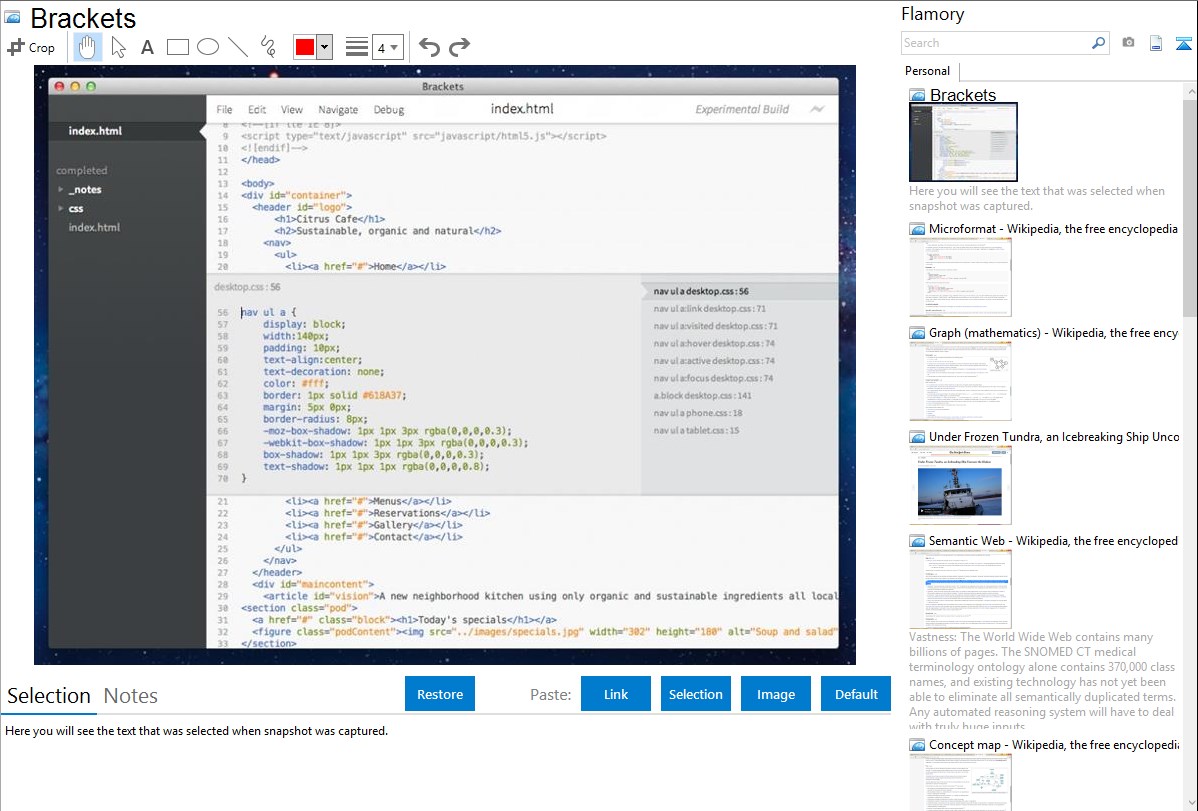Open the Personal tab
Image resolution: width=1198 pixels, height=811 pixels.
(x=927, y=71)
